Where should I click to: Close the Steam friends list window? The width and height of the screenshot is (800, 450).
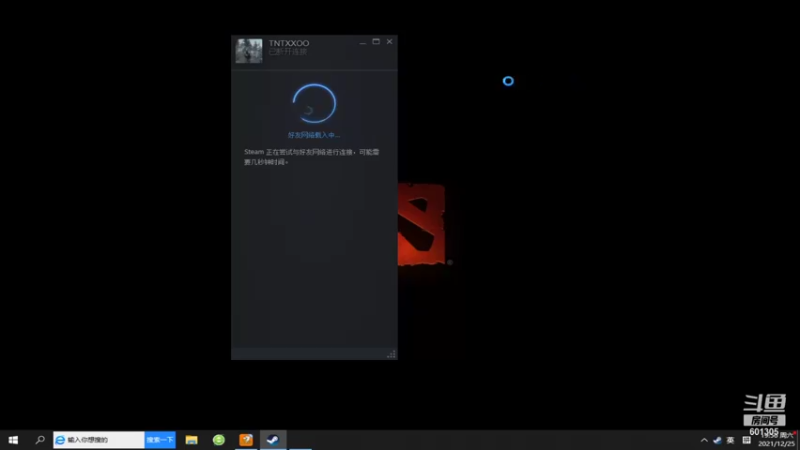click(389, 42)
